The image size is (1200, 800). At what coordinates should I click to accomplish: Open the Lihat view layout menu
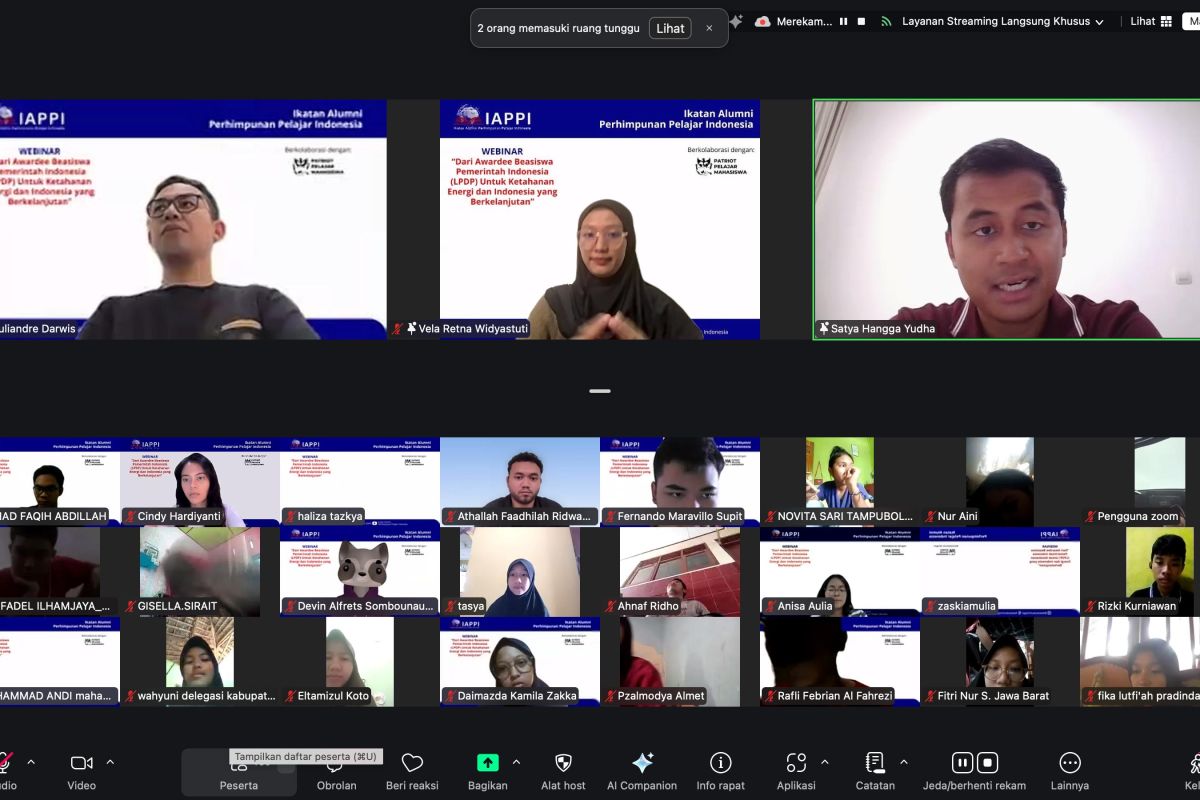pos(1151,21)
